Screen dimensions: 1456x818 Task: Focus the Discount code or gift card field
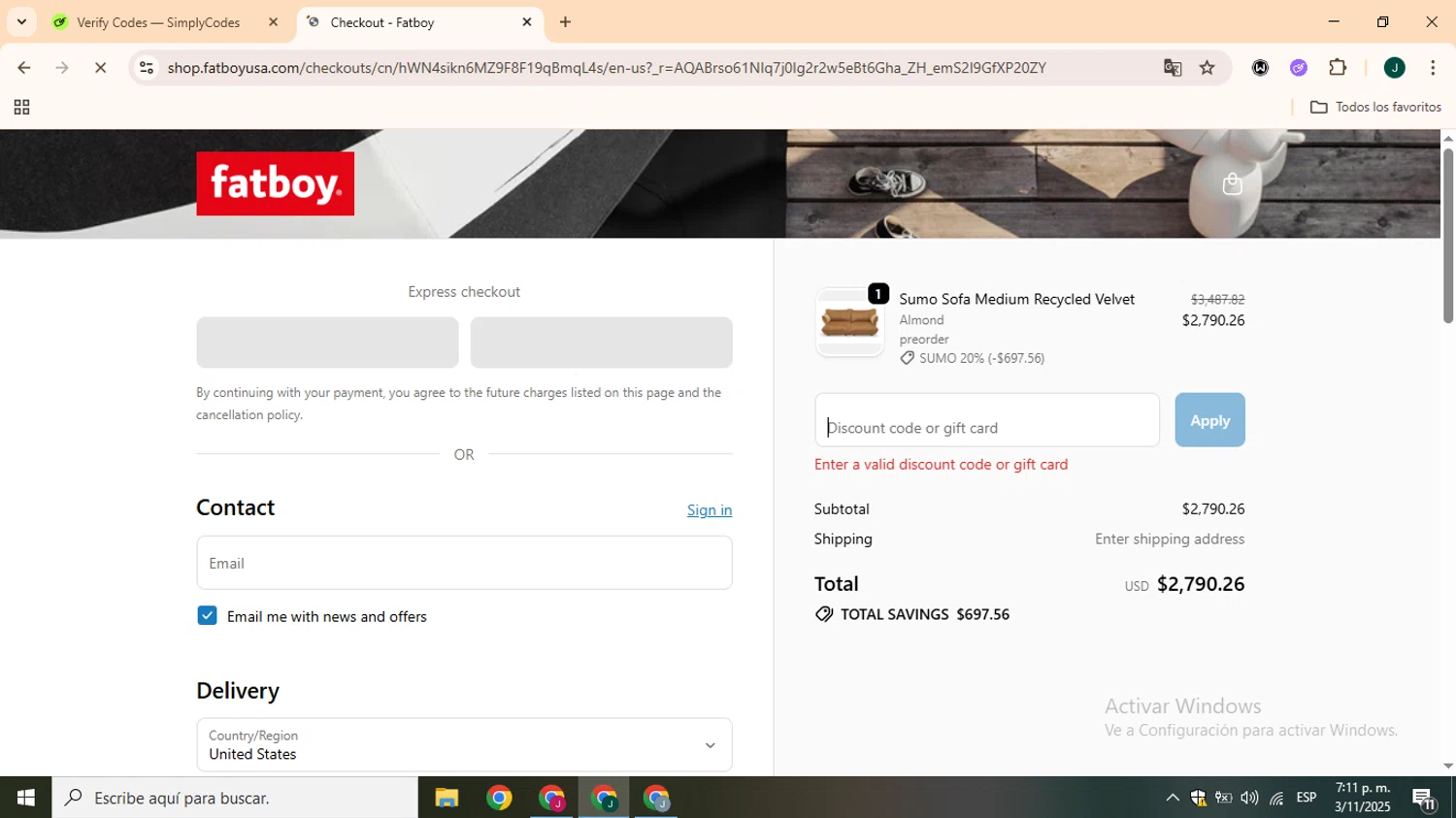(987, 420)
